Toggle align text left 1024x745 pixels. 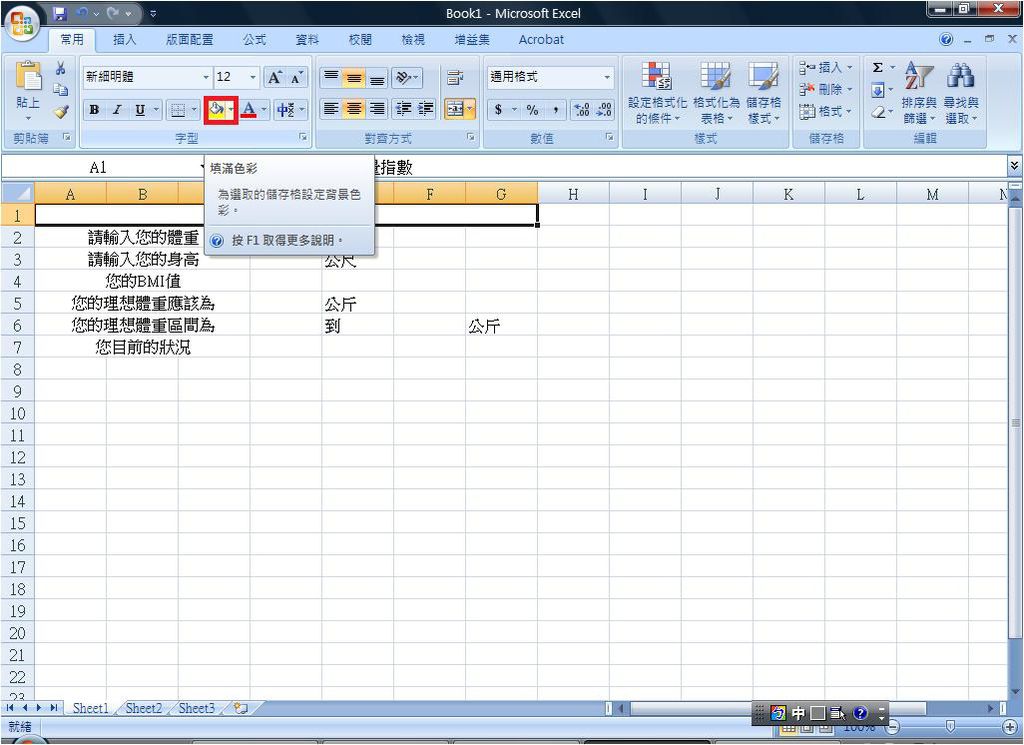tap(331, 108)
